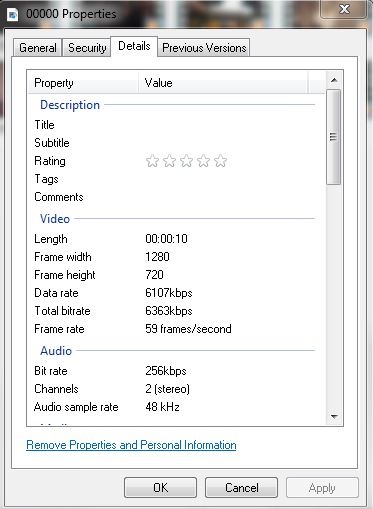Click the scrollbar up arrow
The image size is (373, 509).
point(334,80)
